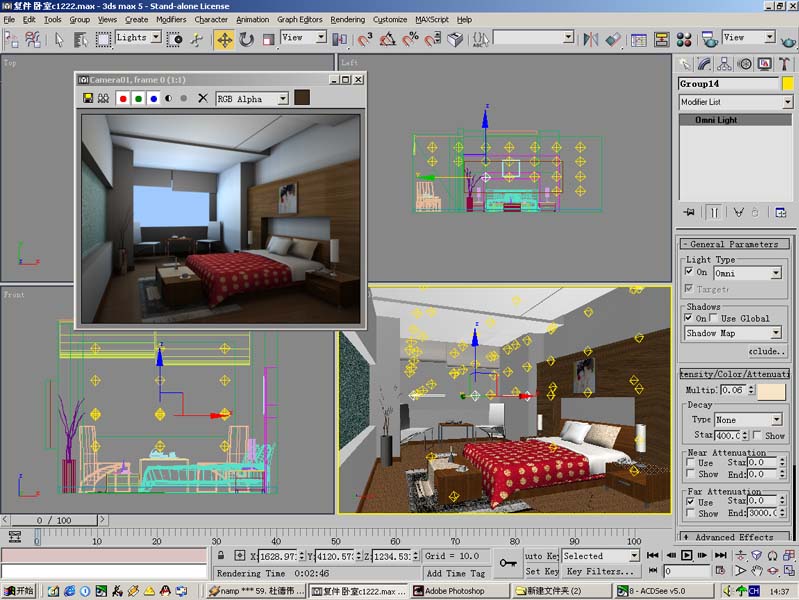Click the Quick Render teapot icon
Image resolution: width=799 pixels, height=600 pixels.
789,41
